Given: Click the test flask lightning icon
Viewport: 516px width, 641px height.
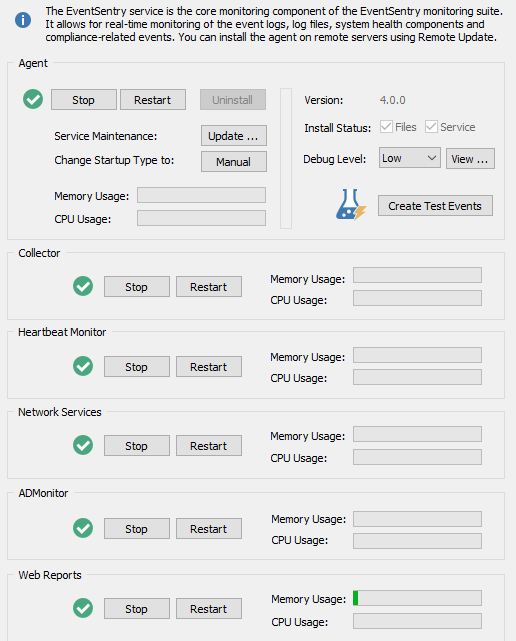Looking at the screenshot, I should tap(351, 205).
